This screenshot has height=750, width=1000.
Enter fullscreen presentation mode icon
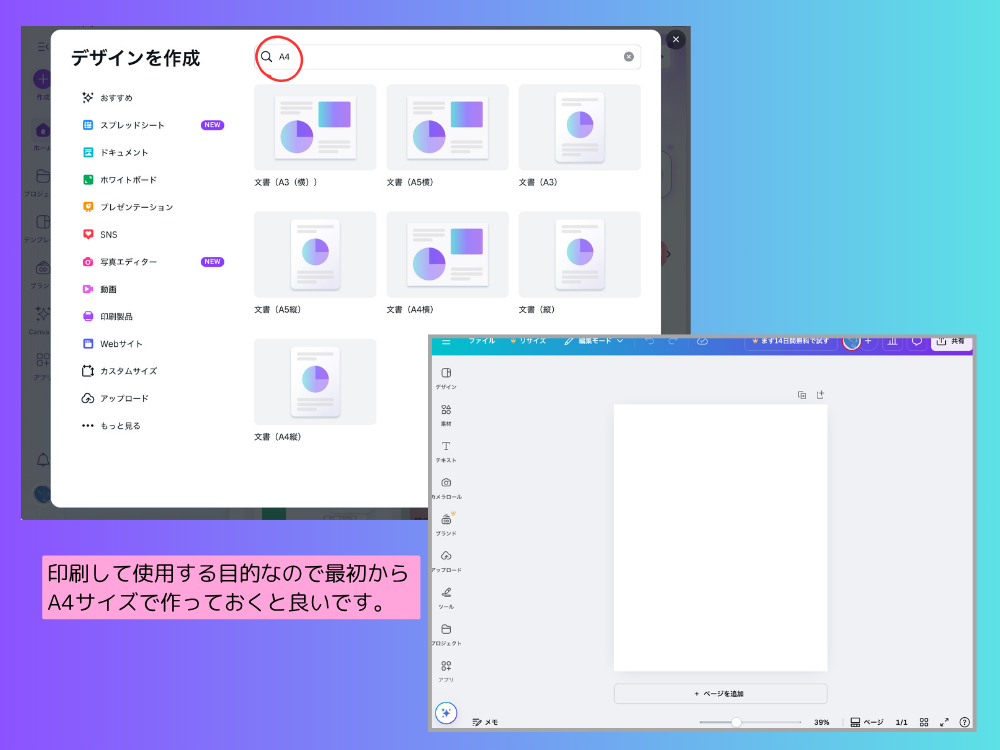click(944, 722)
